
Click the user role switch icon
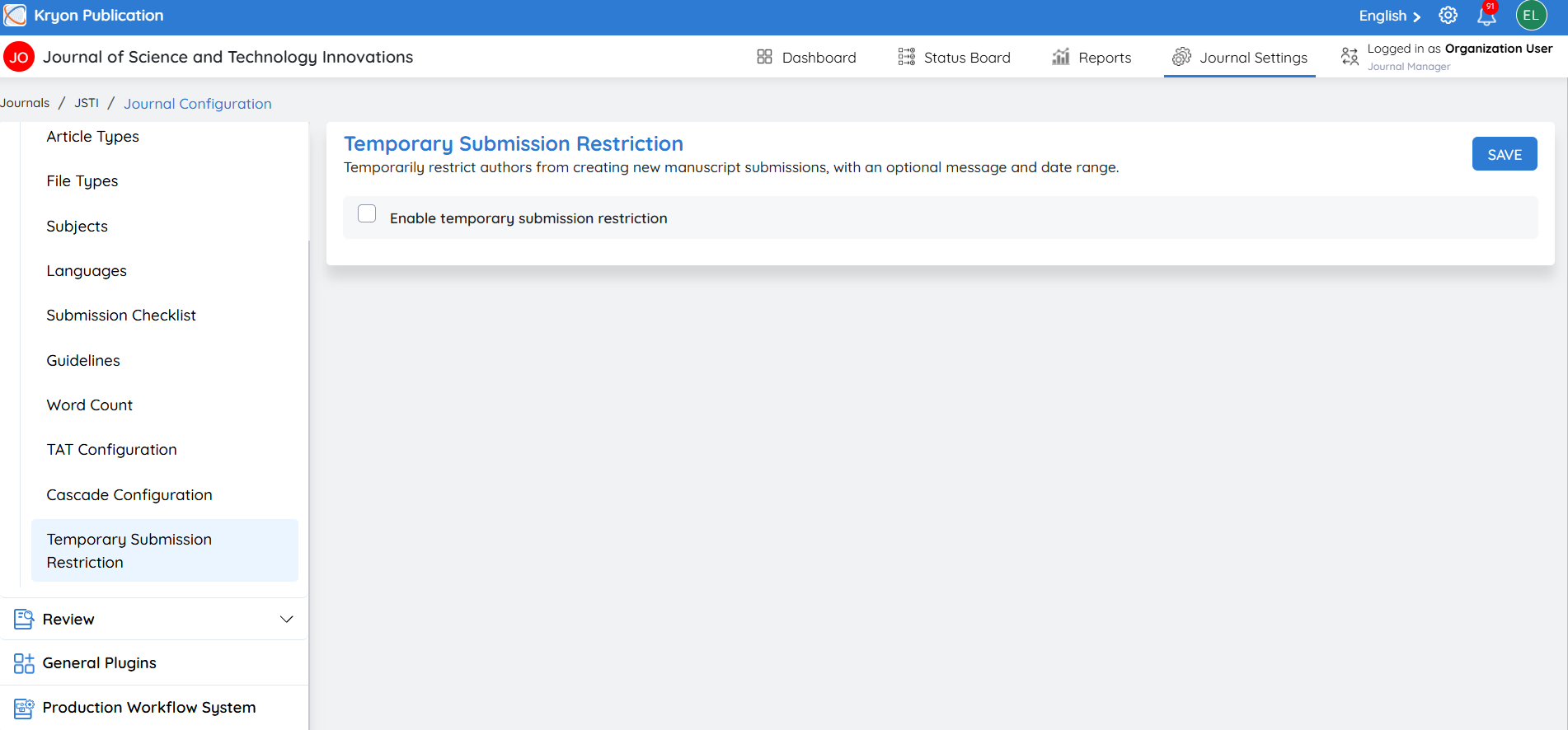click(x=1350, y=57)
